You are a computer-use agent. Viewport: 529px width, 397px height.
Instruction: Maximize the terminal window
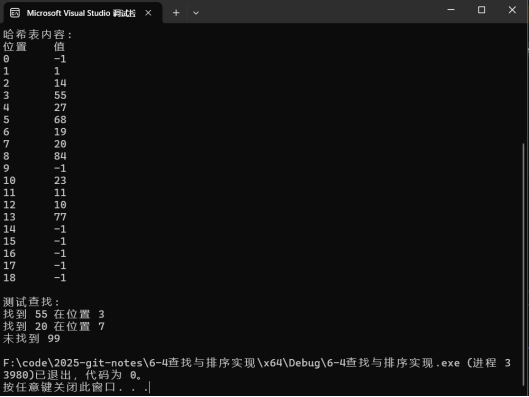coord(481,10)
